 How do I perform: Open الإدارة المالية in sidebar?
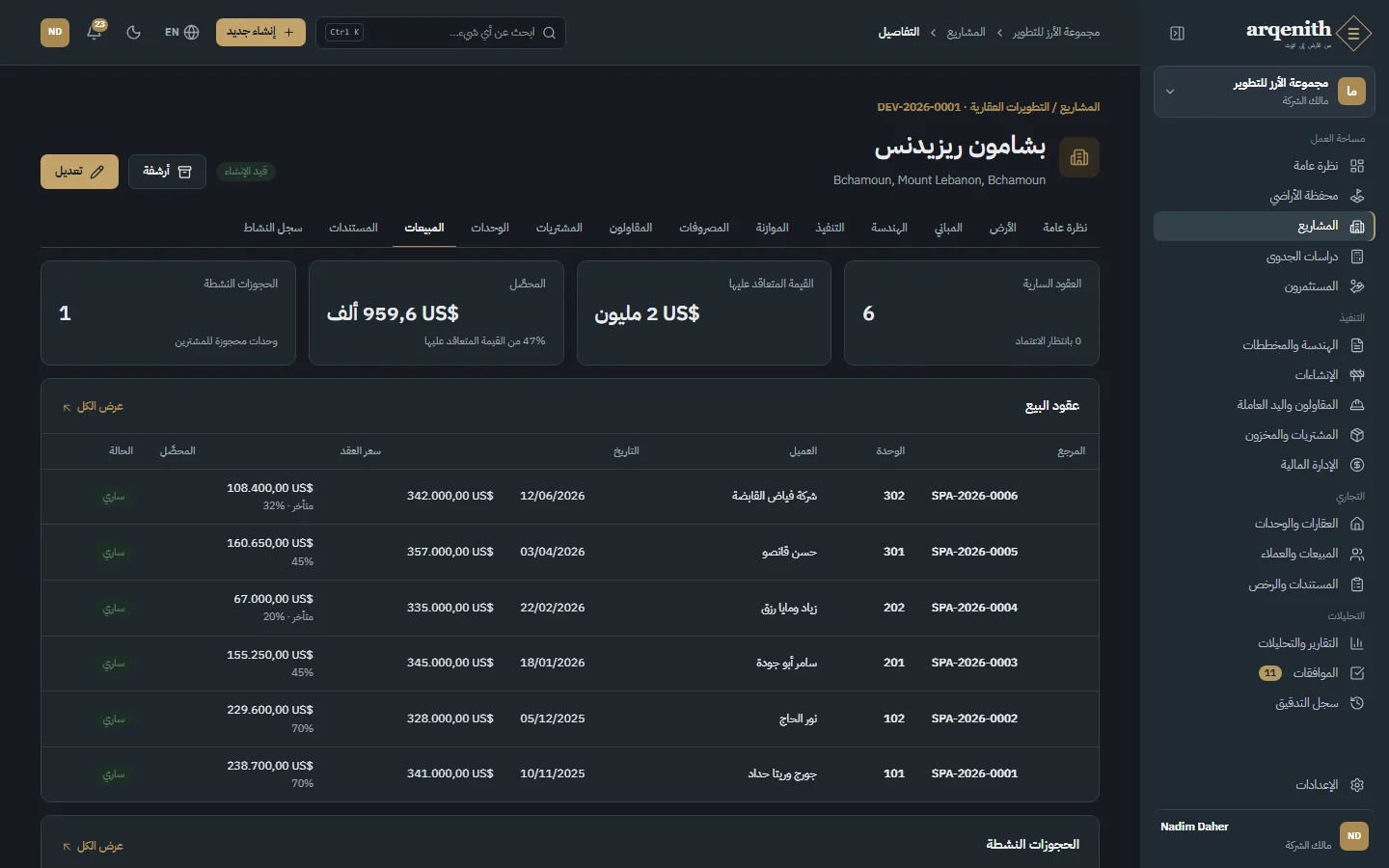point(1265,465)
